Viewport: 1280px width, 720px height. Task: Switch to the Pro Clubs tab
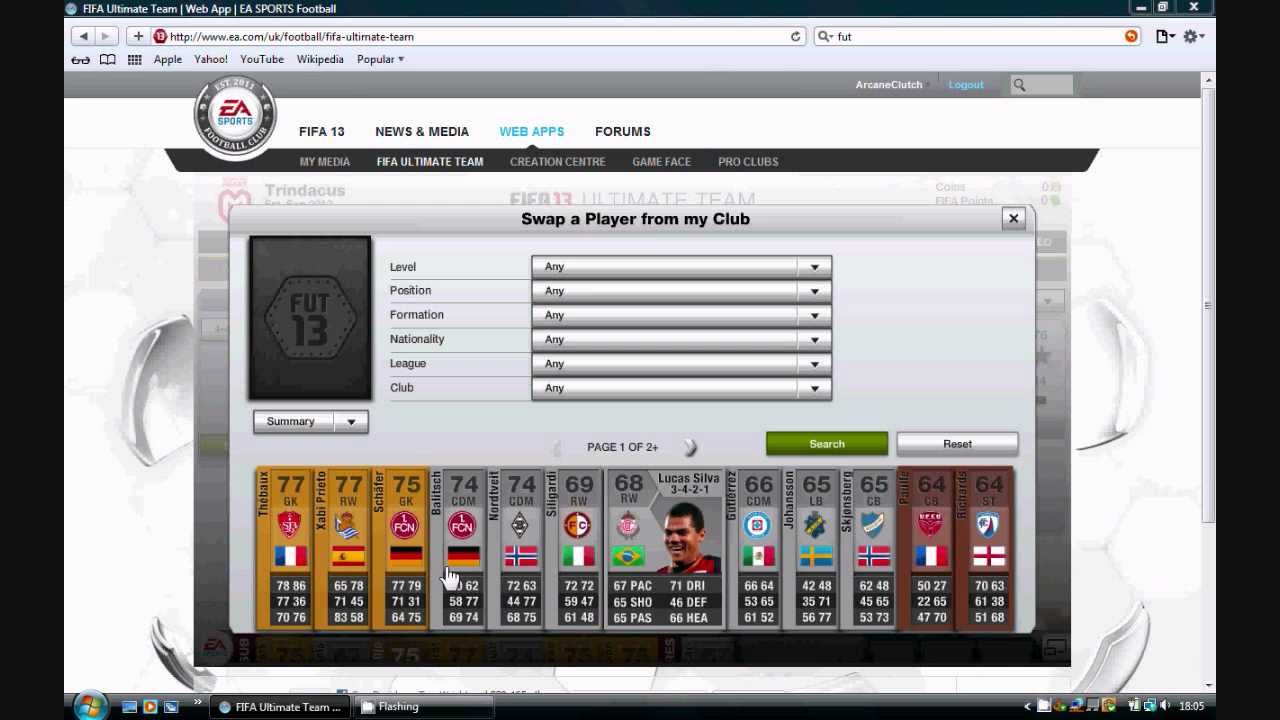click(748, 161)
